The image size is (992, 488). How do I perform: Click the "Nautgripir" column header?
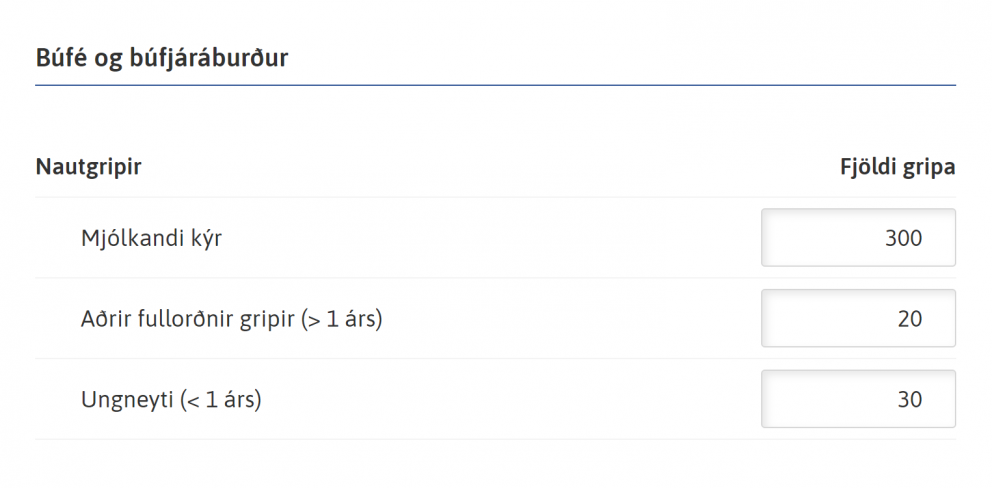[x=88, y=167]
